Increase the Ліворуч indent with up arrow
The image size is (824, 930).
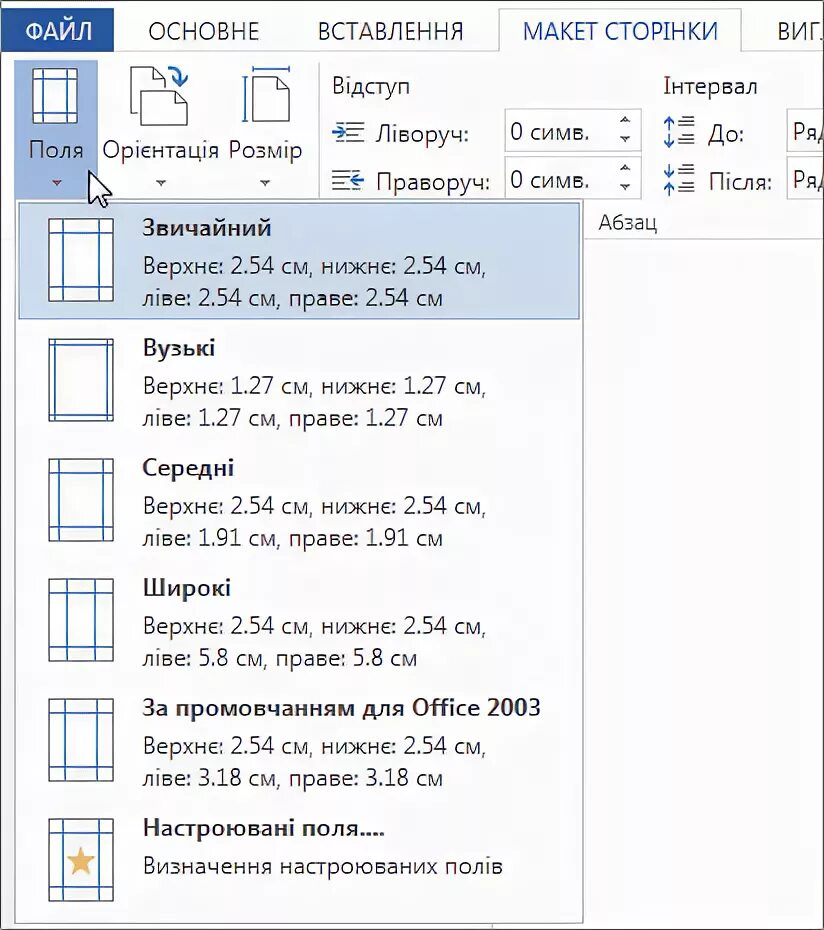coord(626,122)
